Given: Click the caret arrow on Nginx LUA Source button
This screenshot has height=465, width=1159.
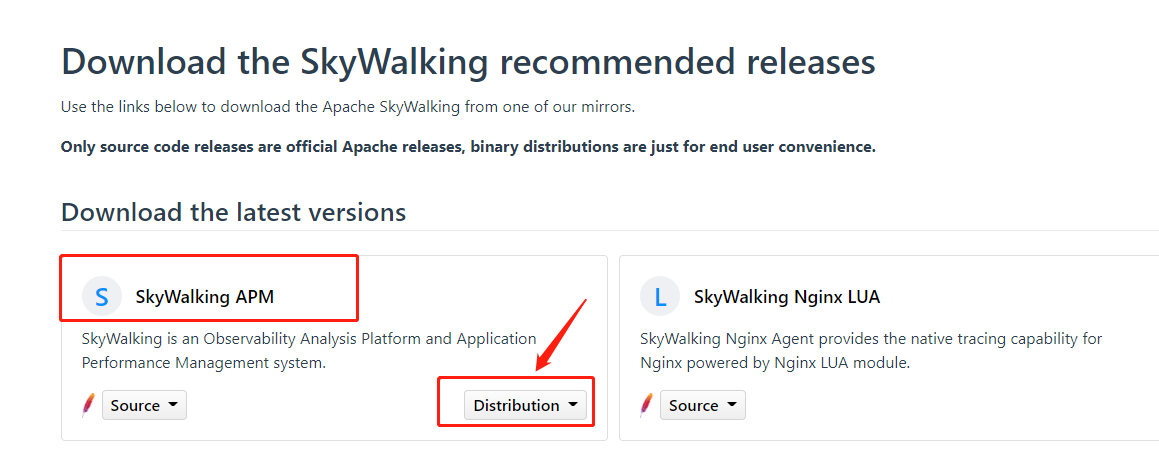Looking at the screenshot, I should (x=731, y=405).
